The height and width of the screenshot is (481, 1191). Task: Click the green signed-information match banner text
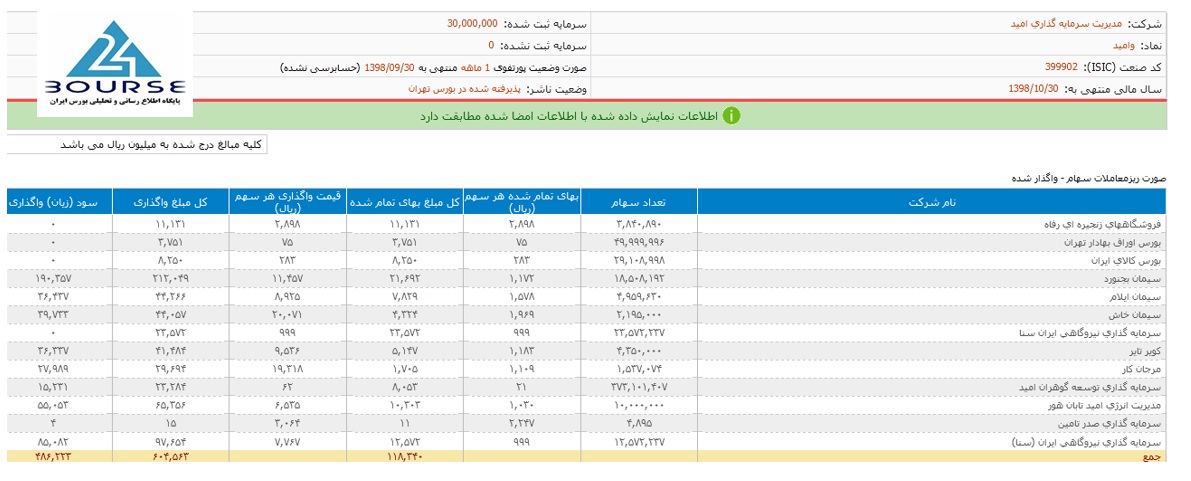(567, 116)
